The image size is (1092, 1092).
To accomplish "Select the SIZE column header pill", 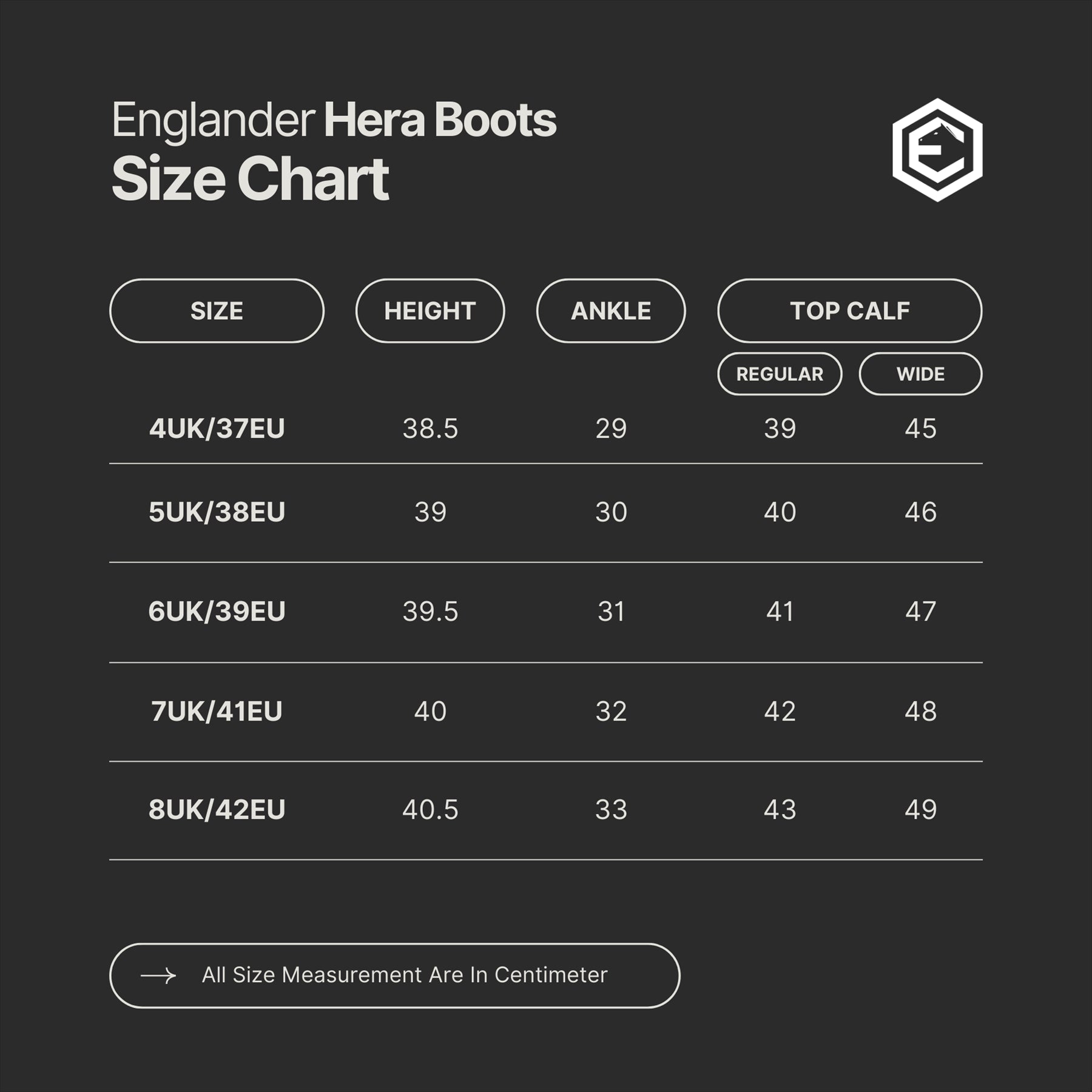I will pyautogui.click(x=217, y=311).
